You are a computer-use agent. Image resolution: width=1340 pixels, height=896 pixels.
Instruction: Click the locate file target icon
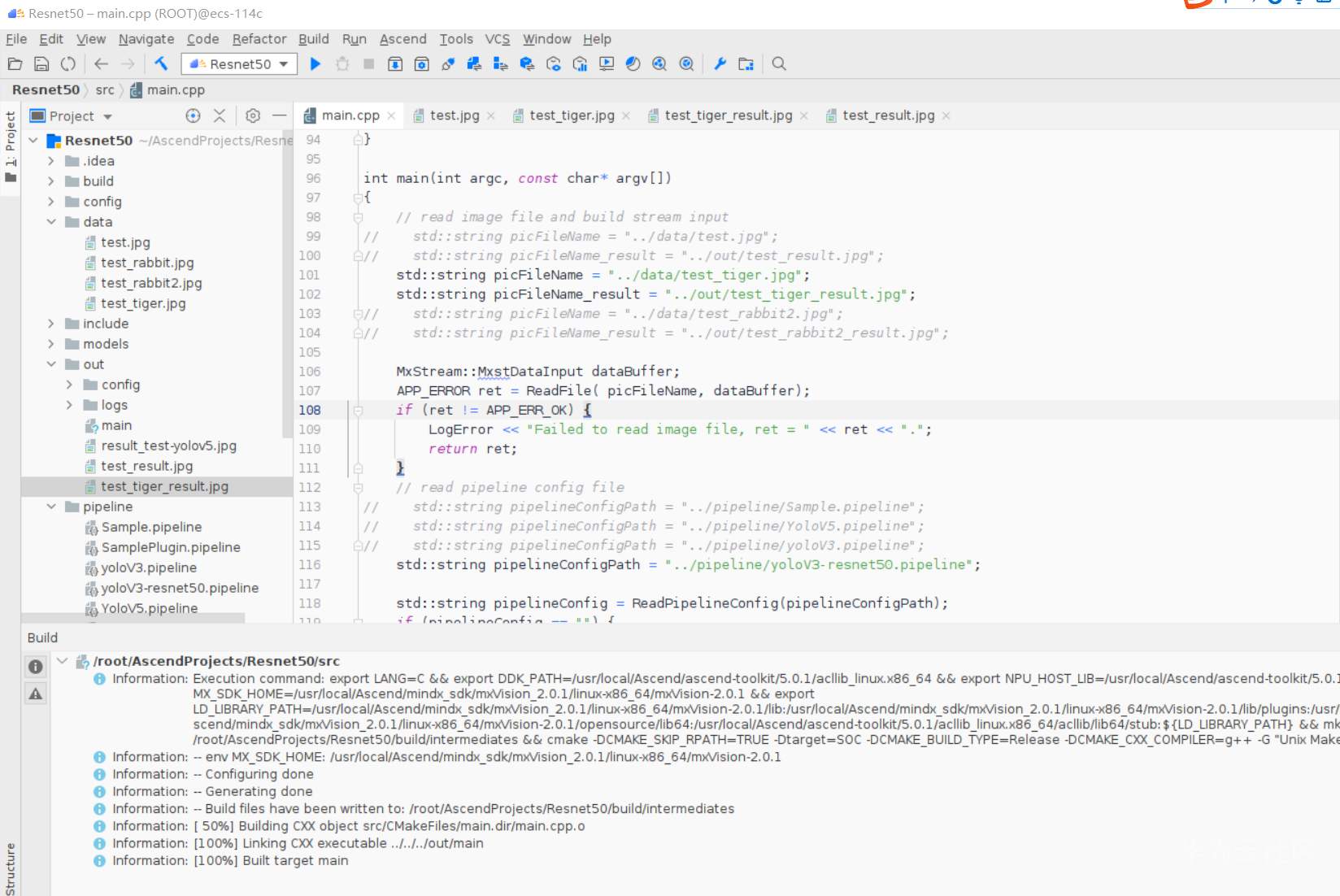[x=193, y=115]
